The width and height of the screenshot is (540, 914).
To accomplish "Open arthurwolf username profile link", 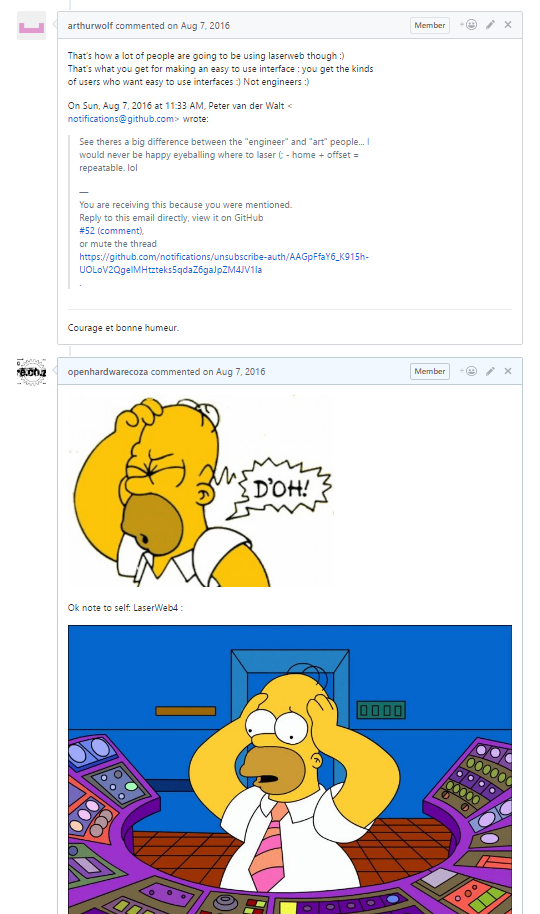I will (x=90, y=26).
